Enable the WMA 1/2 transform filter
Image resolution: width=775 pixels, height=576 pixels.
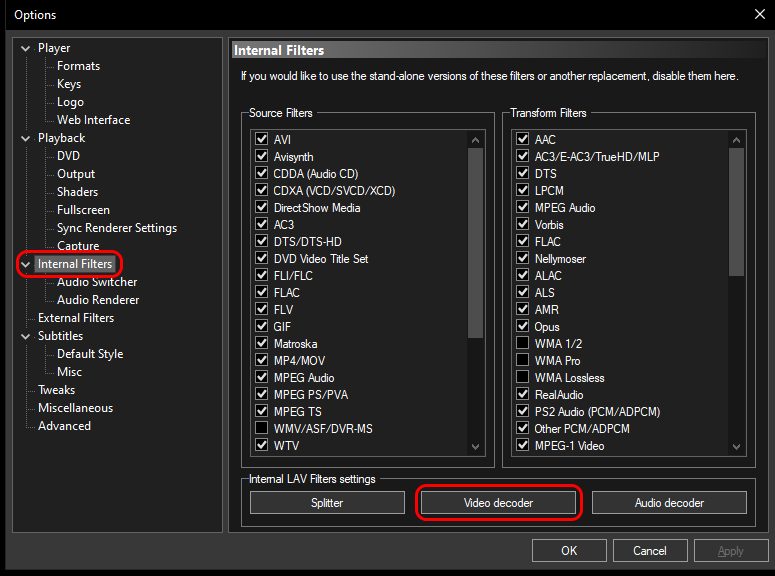(522, 343)
